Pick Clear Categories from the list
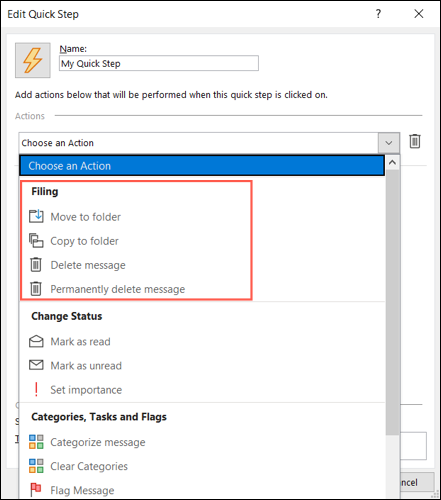The width and height of the screenshot is (441, 500). [89, 466]
